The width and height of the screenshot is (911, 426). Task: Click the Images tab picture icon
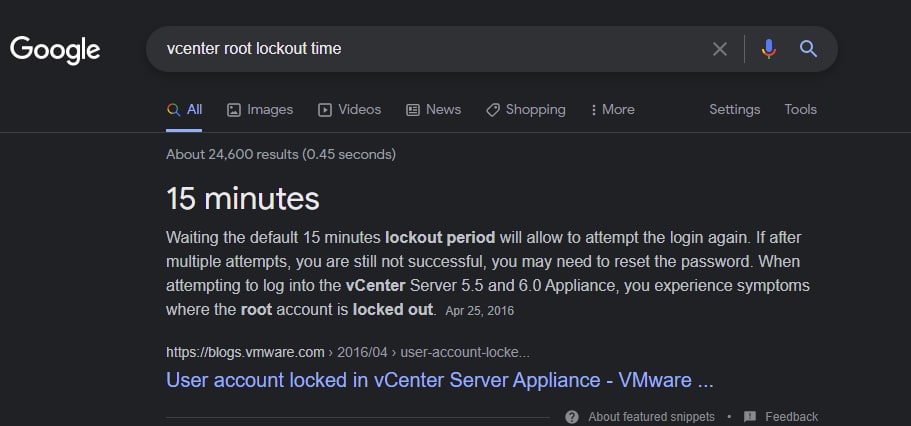click(x=234, y=110)
